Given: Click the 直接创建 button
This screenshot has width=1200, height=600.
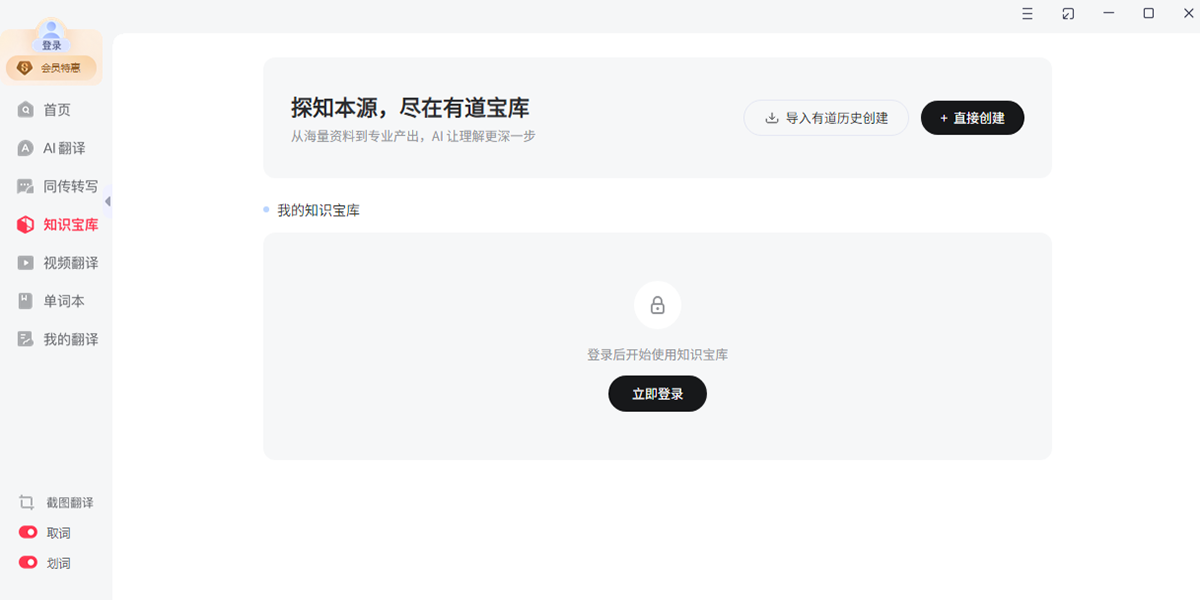Looking at the screenshot, I should coord(972,118).
